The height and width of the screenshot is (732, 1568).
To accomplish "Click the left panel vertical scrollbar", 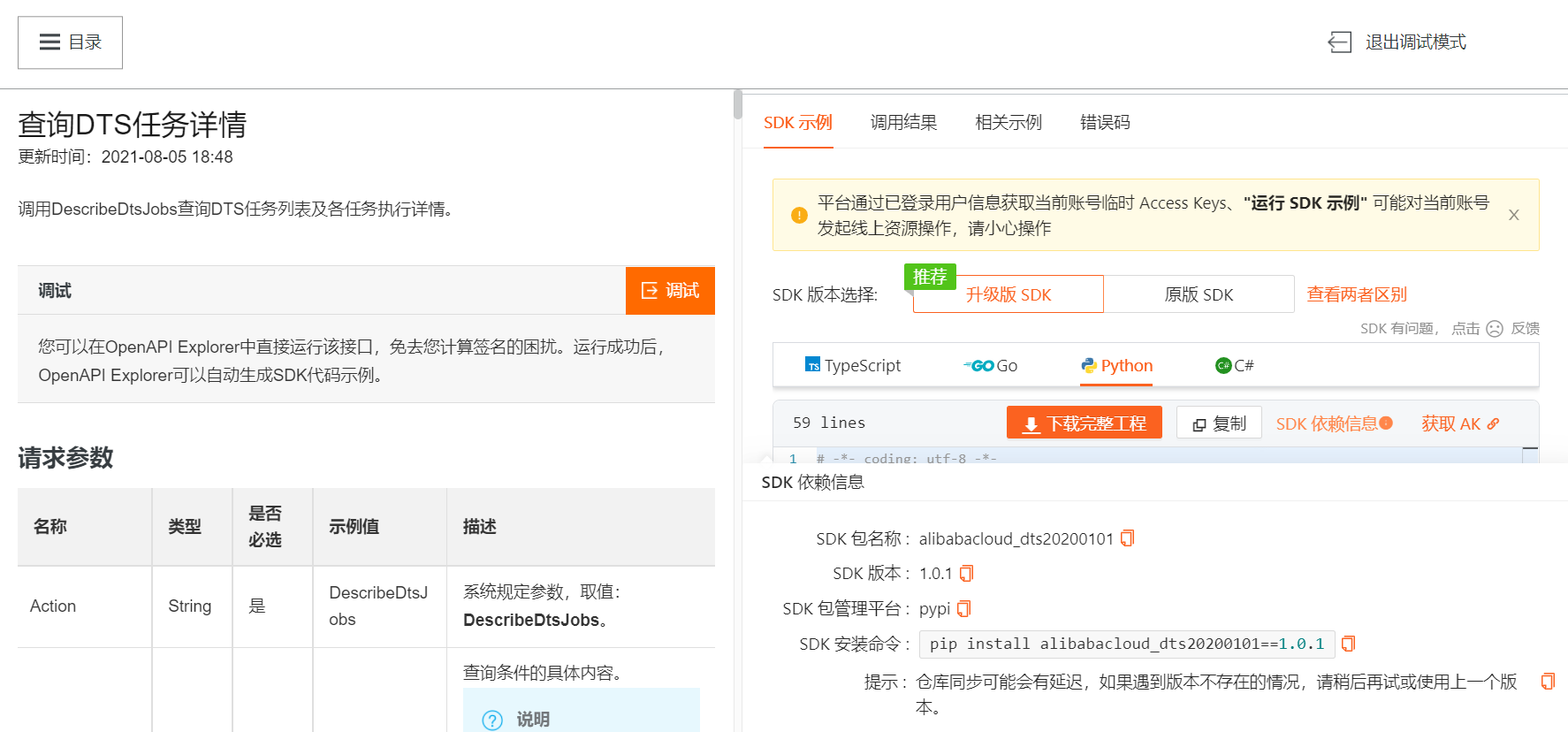I will click(x=737, y=104).
